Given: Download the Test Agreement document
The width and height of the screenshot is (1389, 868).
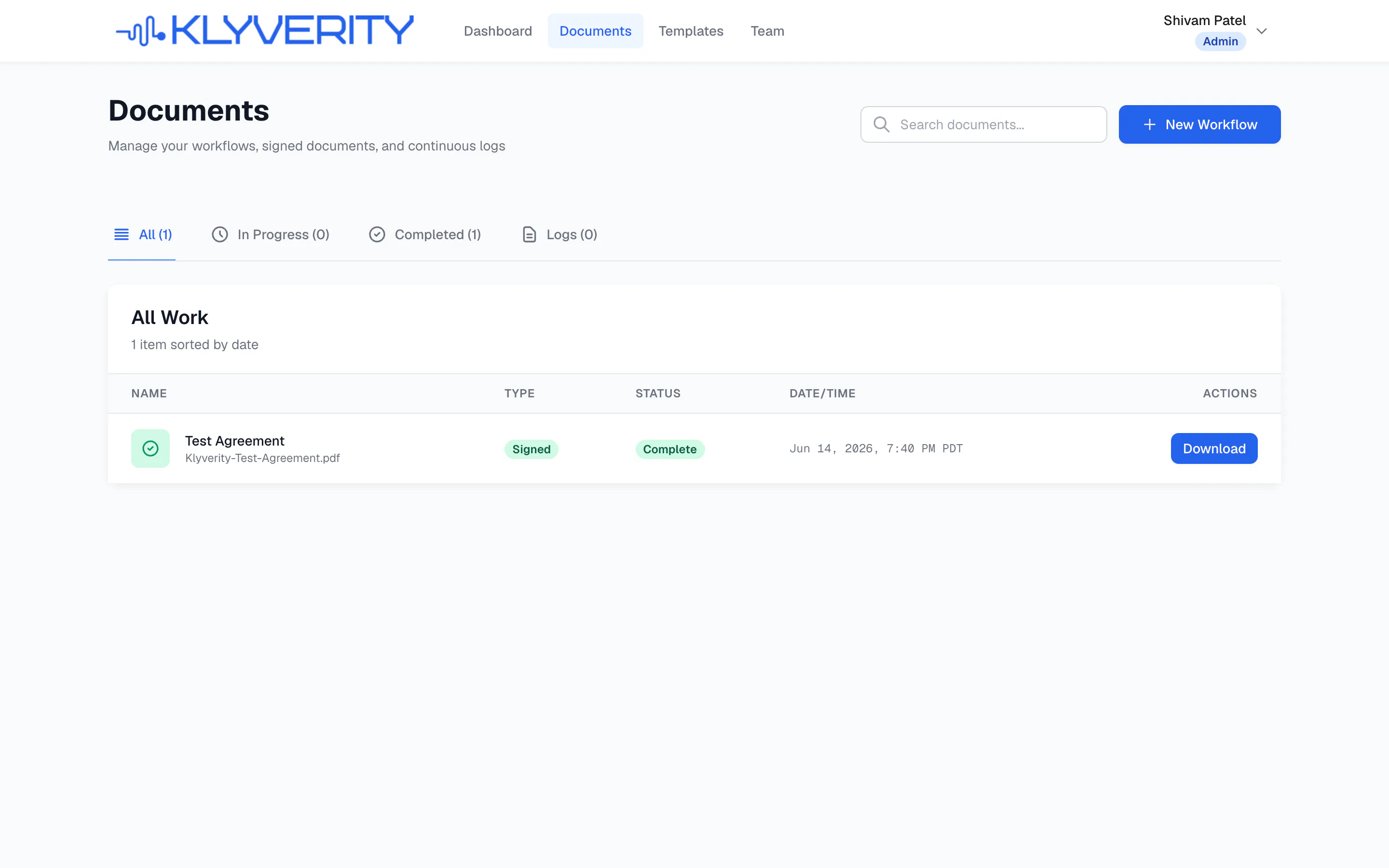Looking at the screenshot, I should (1214, 448).
